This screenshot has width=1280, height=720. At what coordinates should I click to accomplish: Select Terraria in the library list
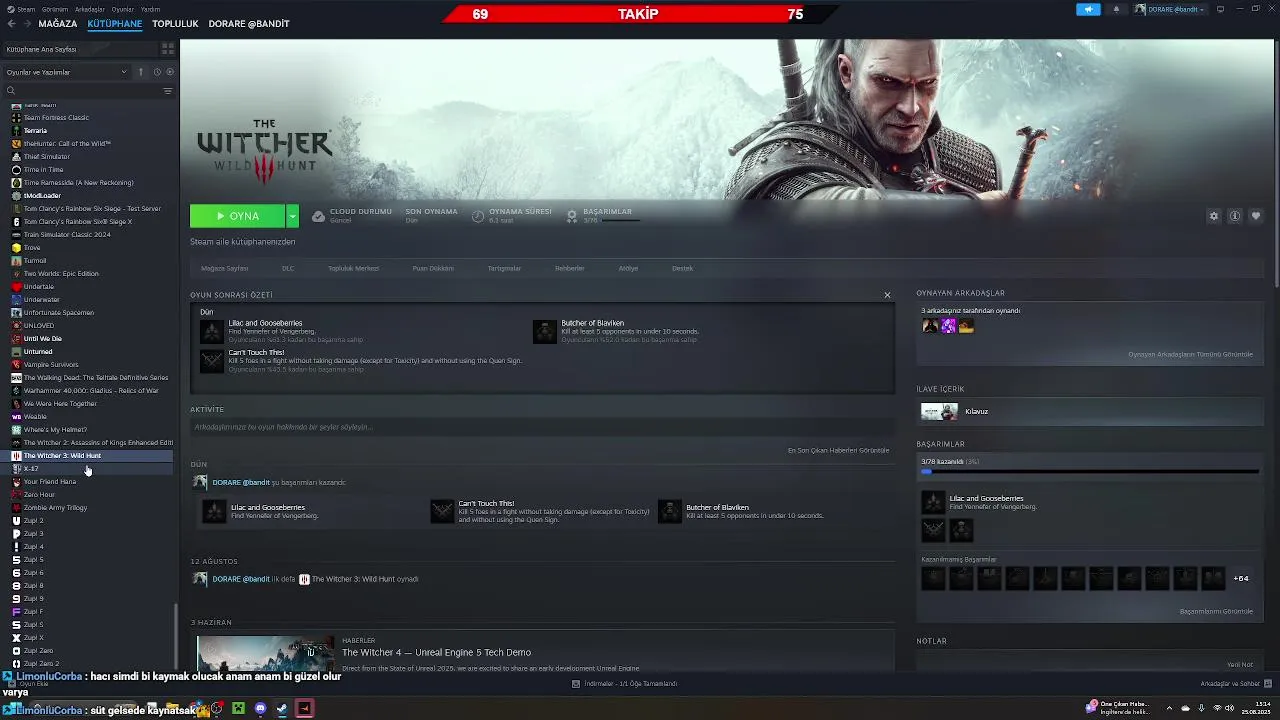[x=36, y=130]
